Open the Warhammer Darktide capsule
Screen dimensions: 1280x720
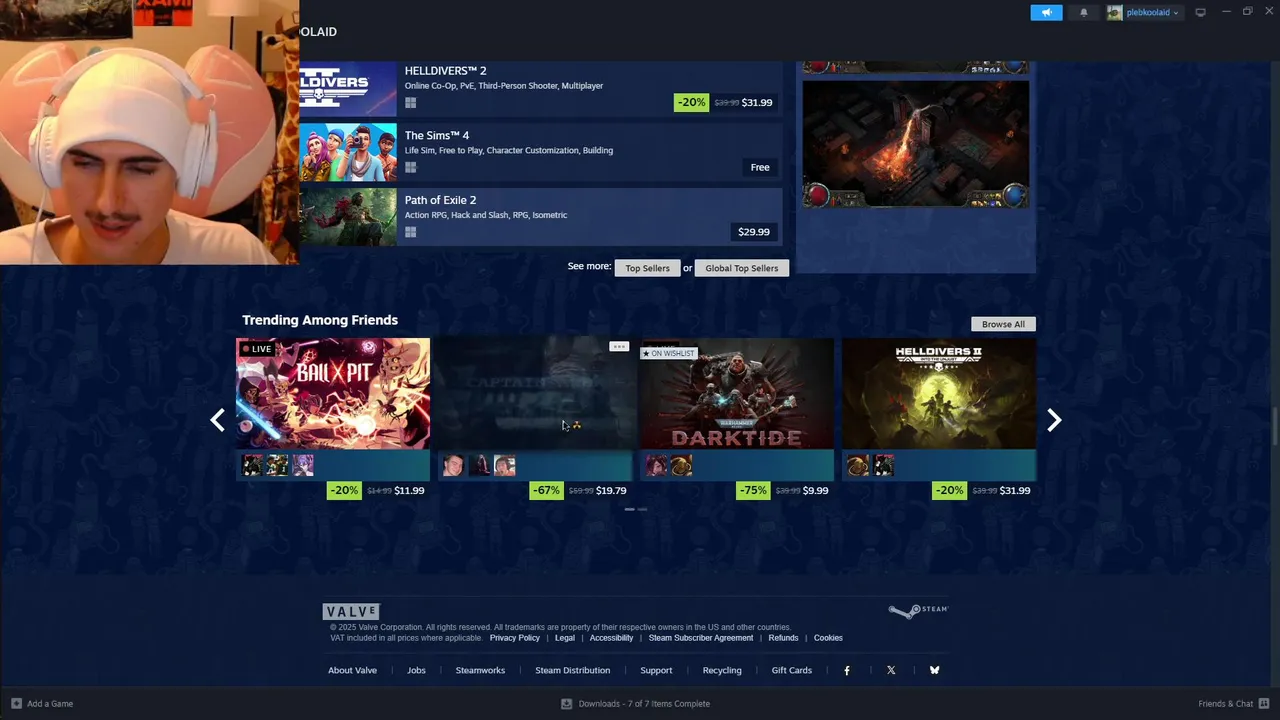[737, 394]
